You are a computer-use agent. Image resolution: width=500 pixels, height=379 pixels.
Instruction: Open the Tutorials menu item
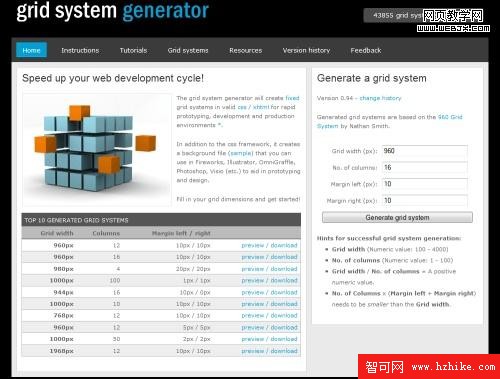(133, 50)
